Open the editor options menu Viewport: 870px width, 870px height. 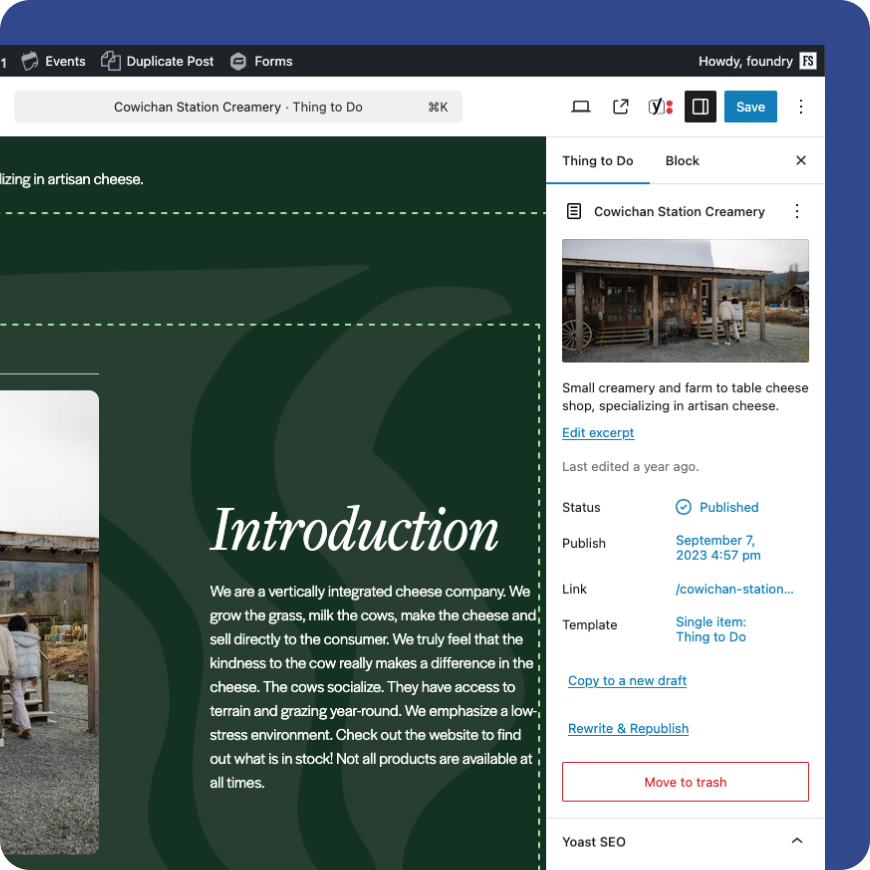coord(801,107)
